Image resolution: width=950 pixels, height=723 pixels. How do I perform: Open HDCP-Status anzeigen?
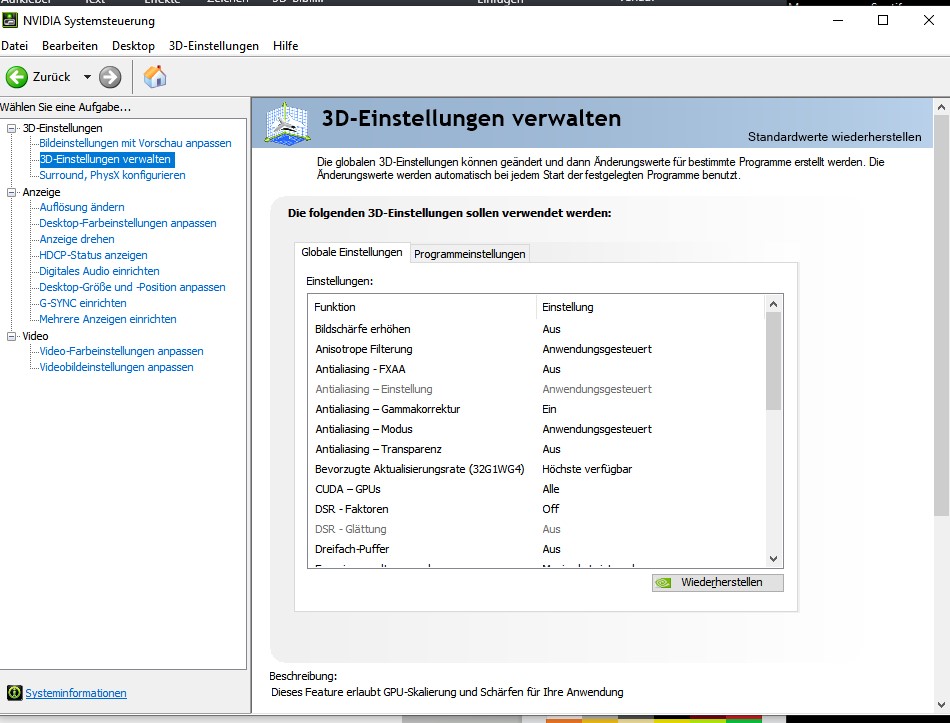pos(93,255)
